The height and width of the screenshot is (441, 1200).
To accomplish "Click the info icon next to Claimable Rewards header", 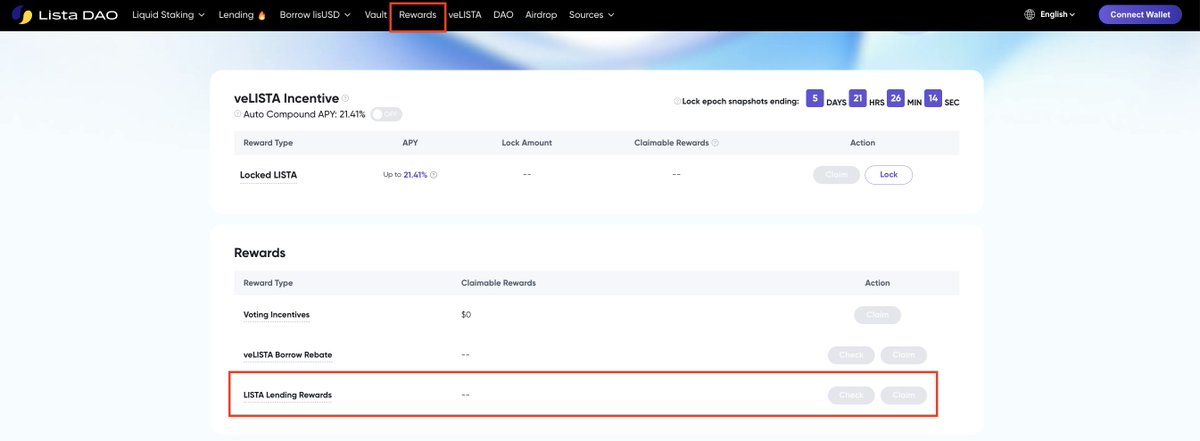I will [x=715, y=143].
